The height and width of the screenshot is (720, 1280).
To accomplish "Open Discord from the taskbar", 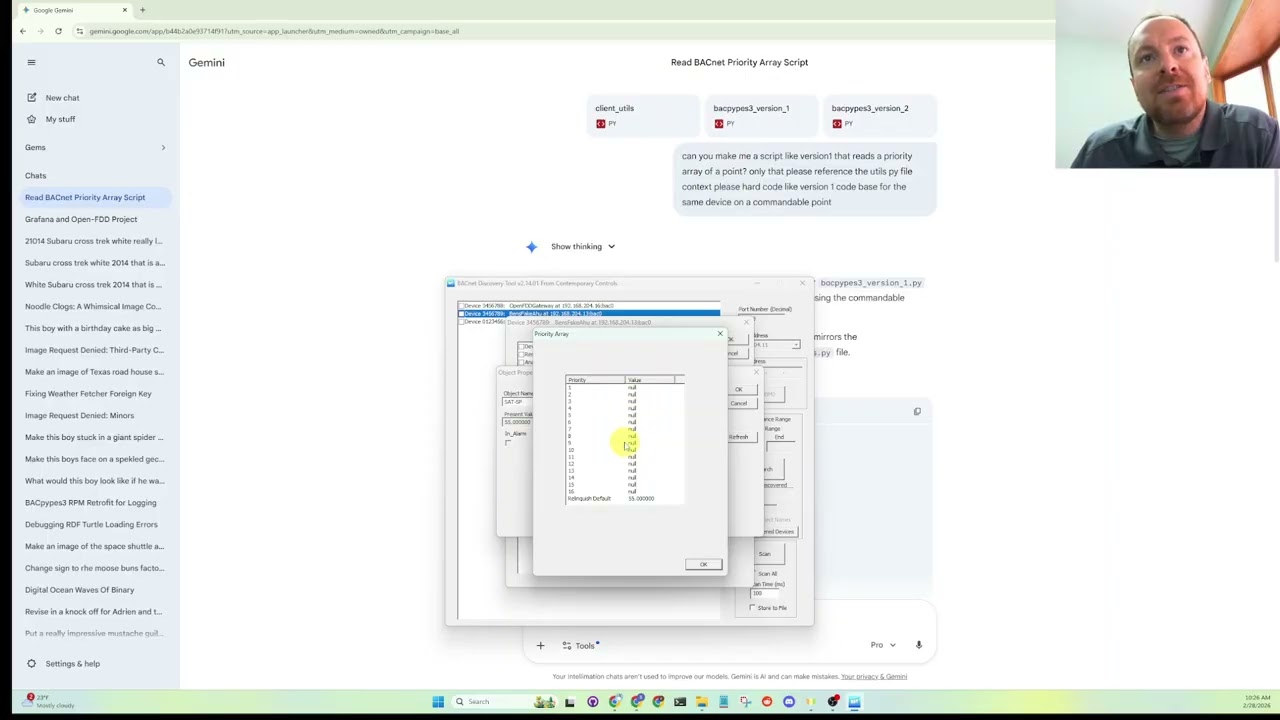I will [x=789, y=701].
